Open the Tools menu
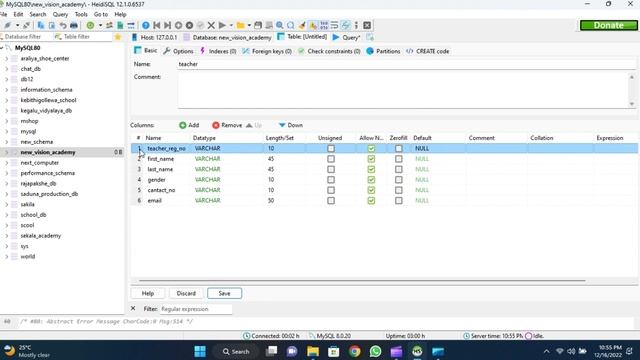This screenshot has width=640, height=360. click(81, 14)
